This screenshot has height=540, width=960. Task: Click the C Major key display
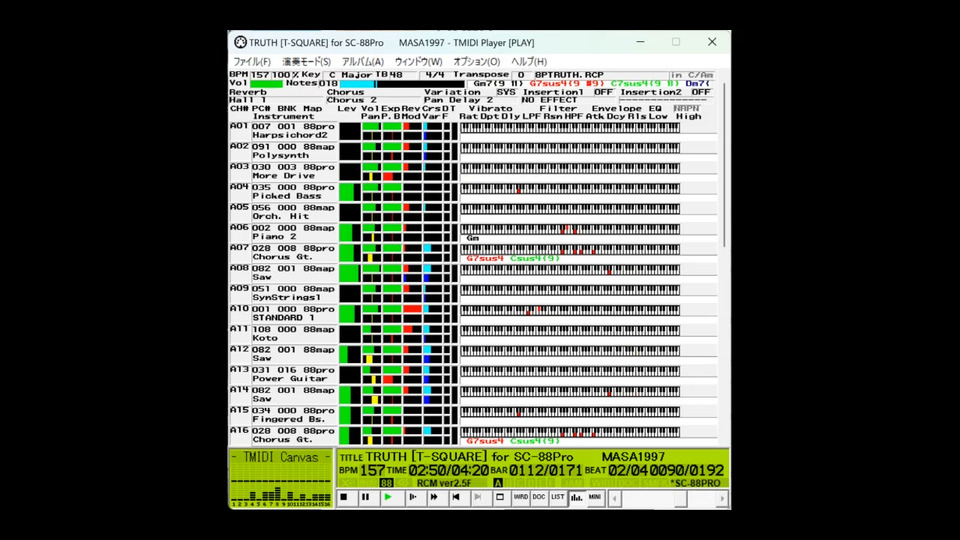point(351,75)
